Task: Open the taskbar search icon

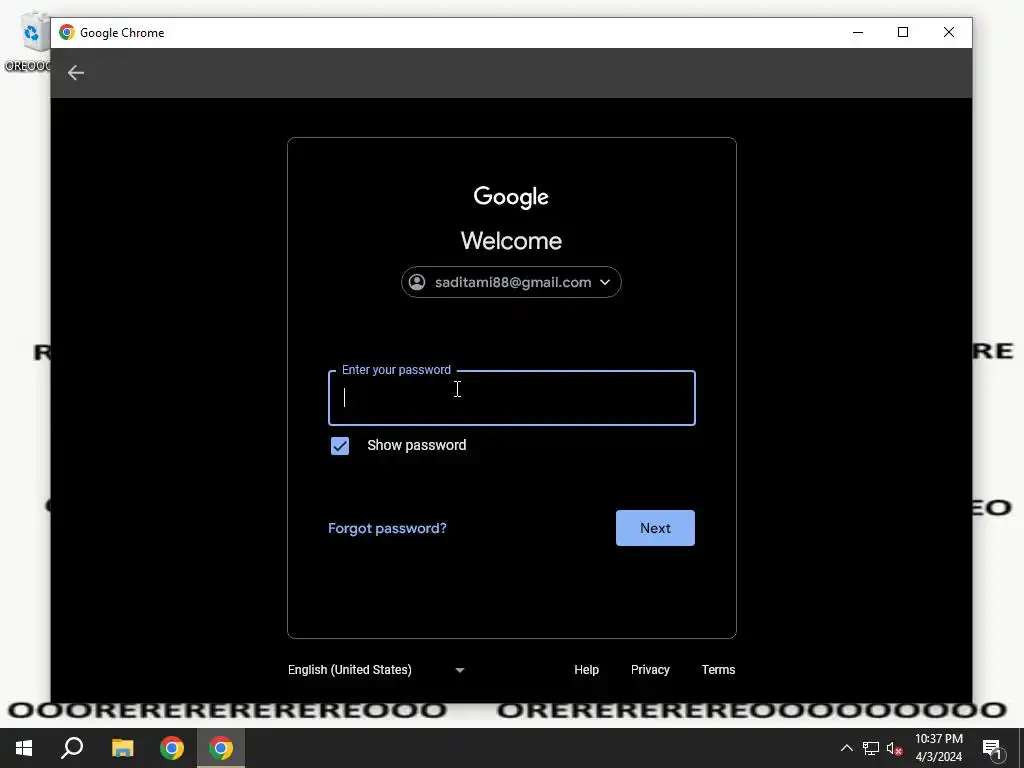Action: point(72,748)
